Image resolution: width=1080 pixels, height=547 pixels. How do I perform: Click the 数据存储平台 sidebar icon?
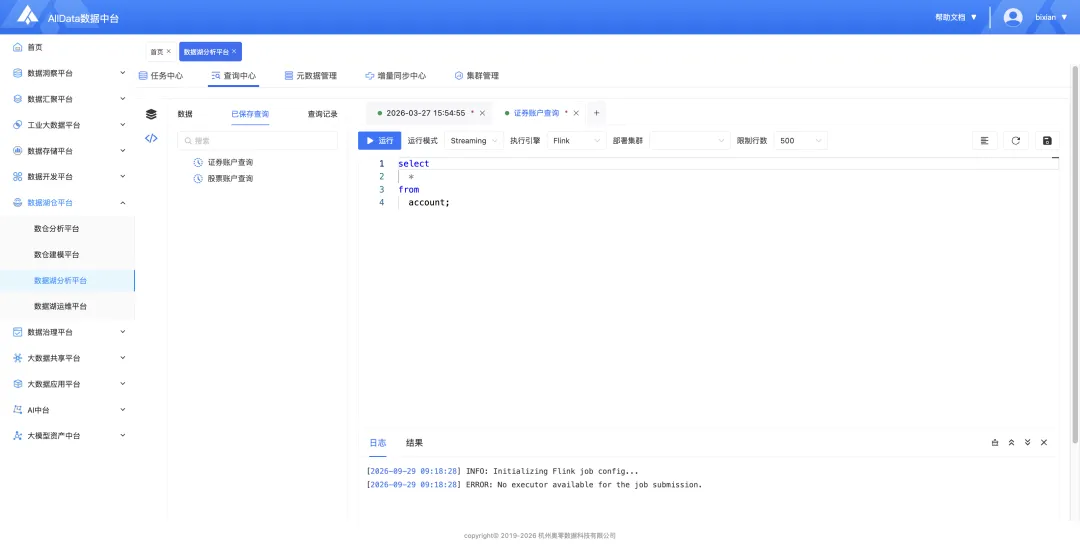18,151
